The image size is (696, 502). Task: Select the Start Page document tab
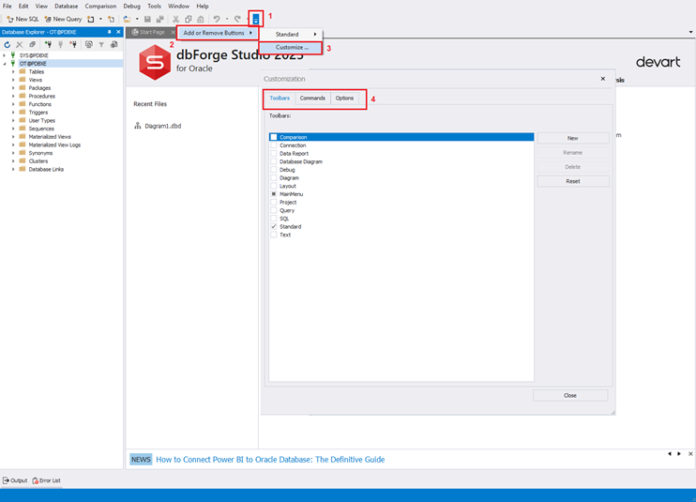click(151, 32)
